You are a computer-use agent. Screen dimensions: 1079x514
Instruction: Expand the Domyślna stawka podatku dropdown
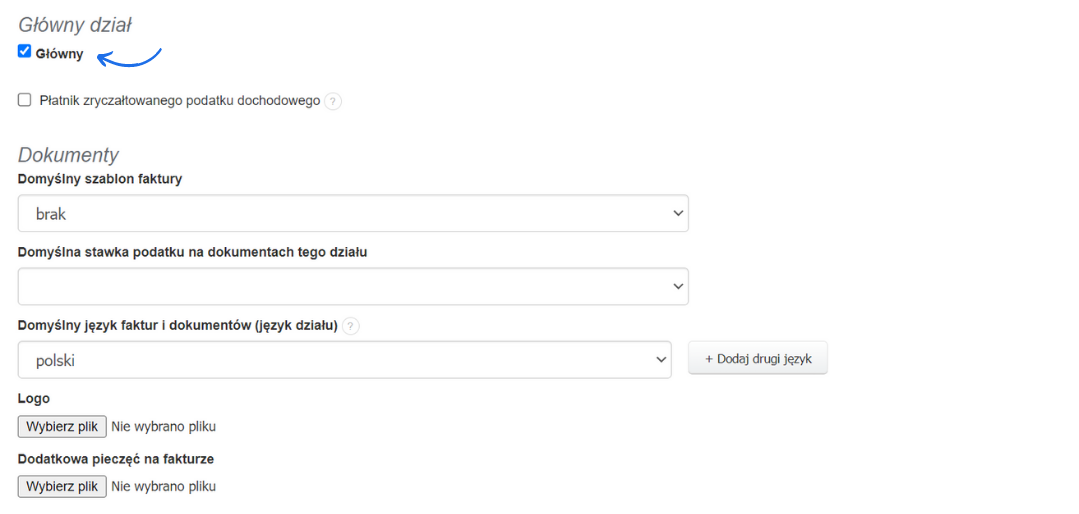coord(353,286)
